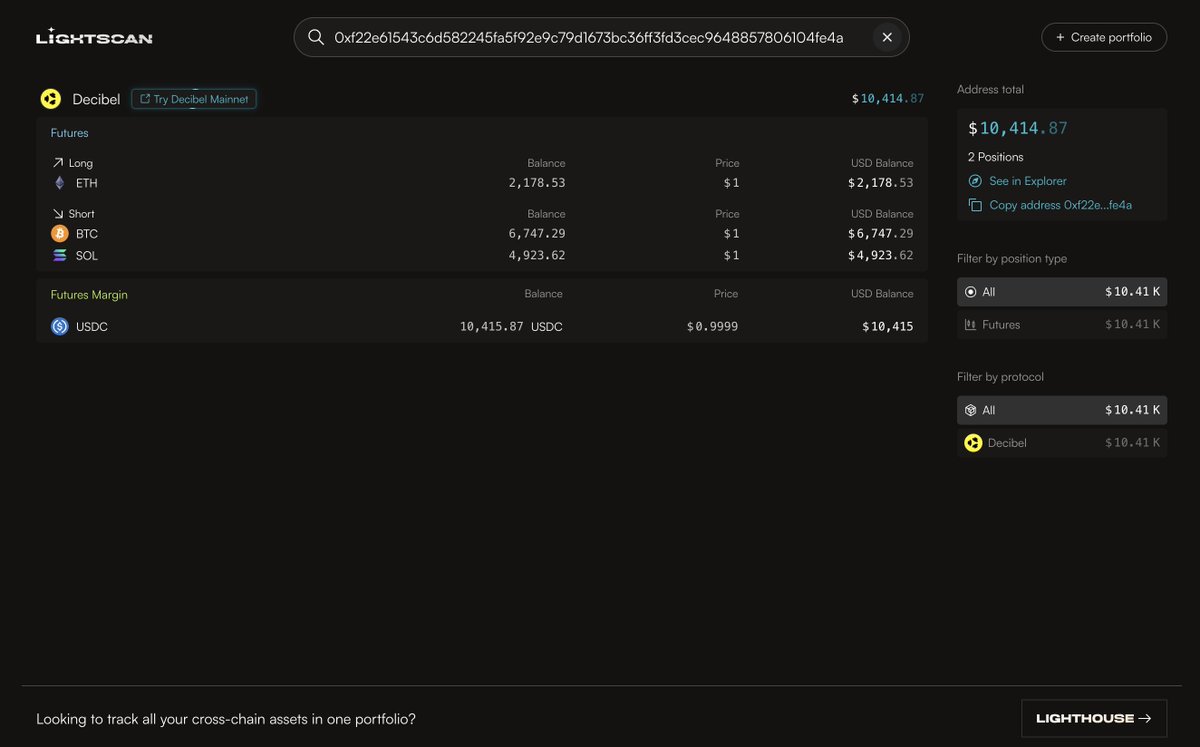Click the 2 Positions text

point(995,157)
